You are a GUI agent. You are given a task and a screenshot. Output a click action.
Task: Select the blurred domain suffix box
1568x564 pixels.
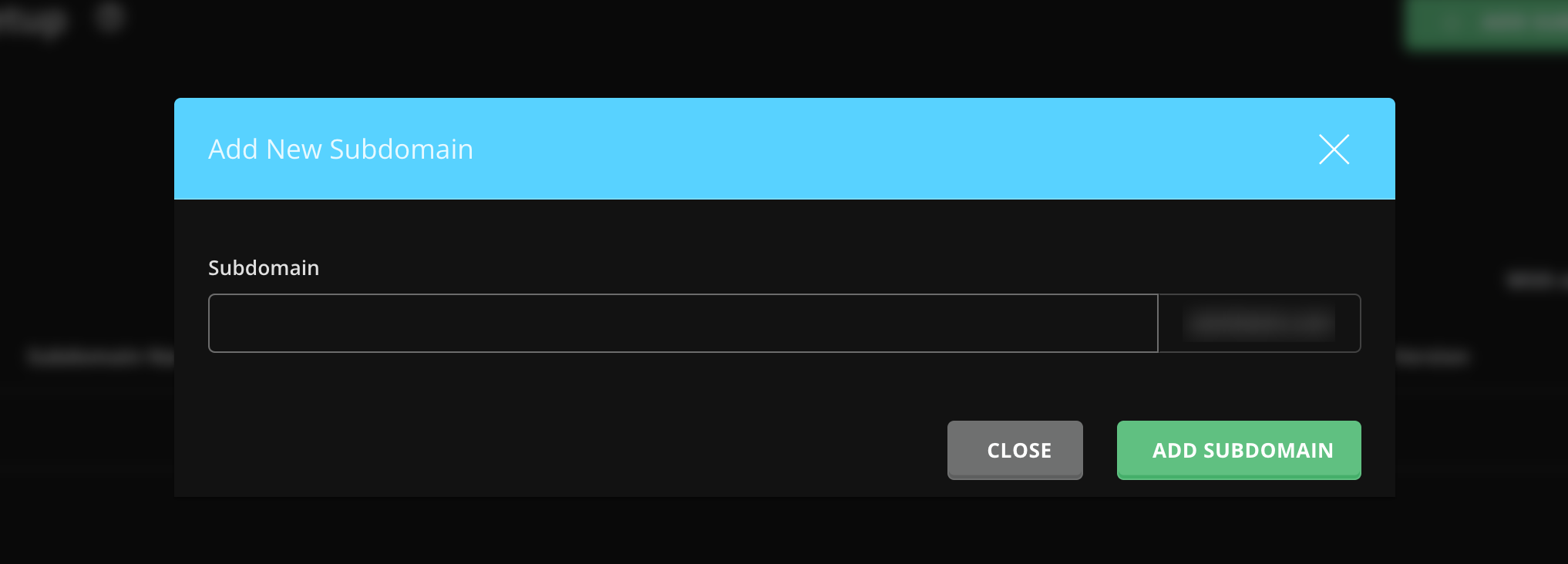pyautogui.click(x=1260, y=323)
